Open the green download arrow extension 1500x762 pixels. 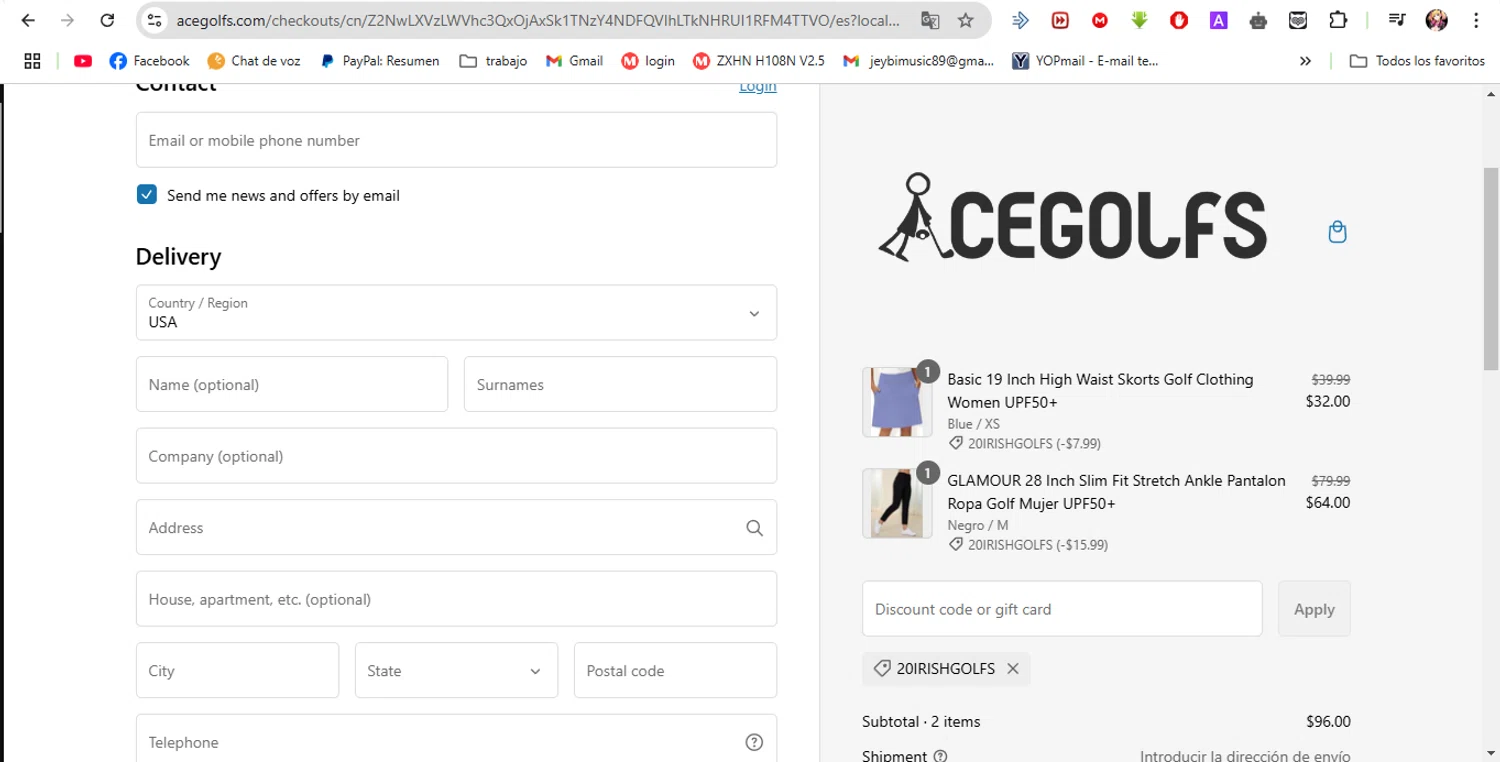(1139, 20)
